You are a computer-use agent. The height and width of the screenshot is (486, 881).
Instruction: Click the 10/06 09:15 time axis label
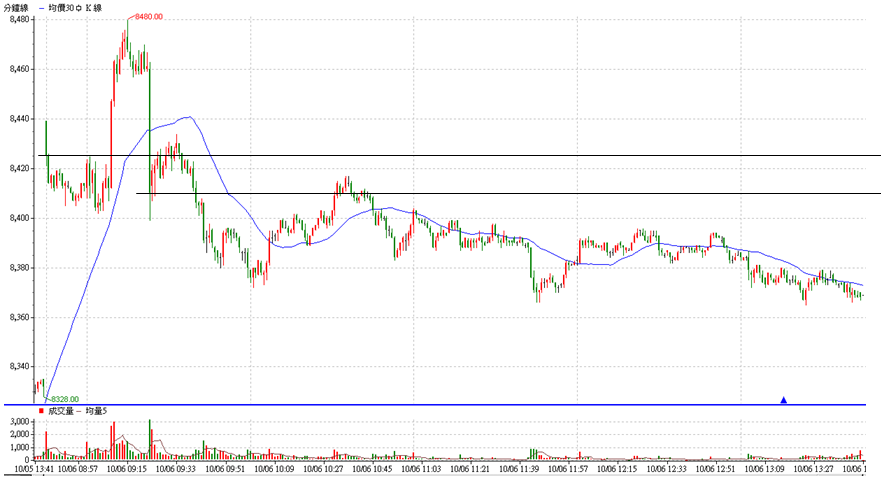127,469
